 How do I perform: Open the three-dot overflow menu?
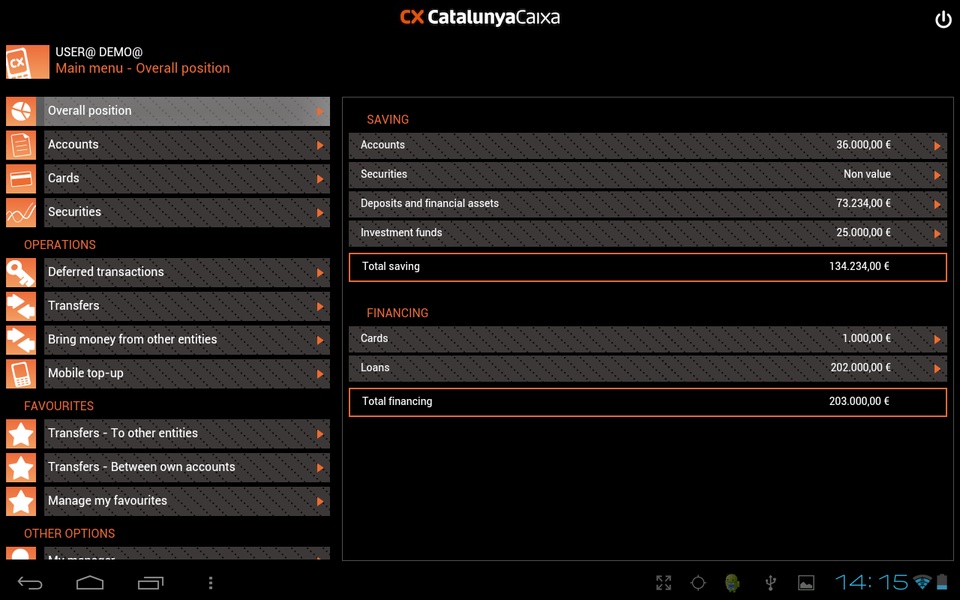[211, 583]
